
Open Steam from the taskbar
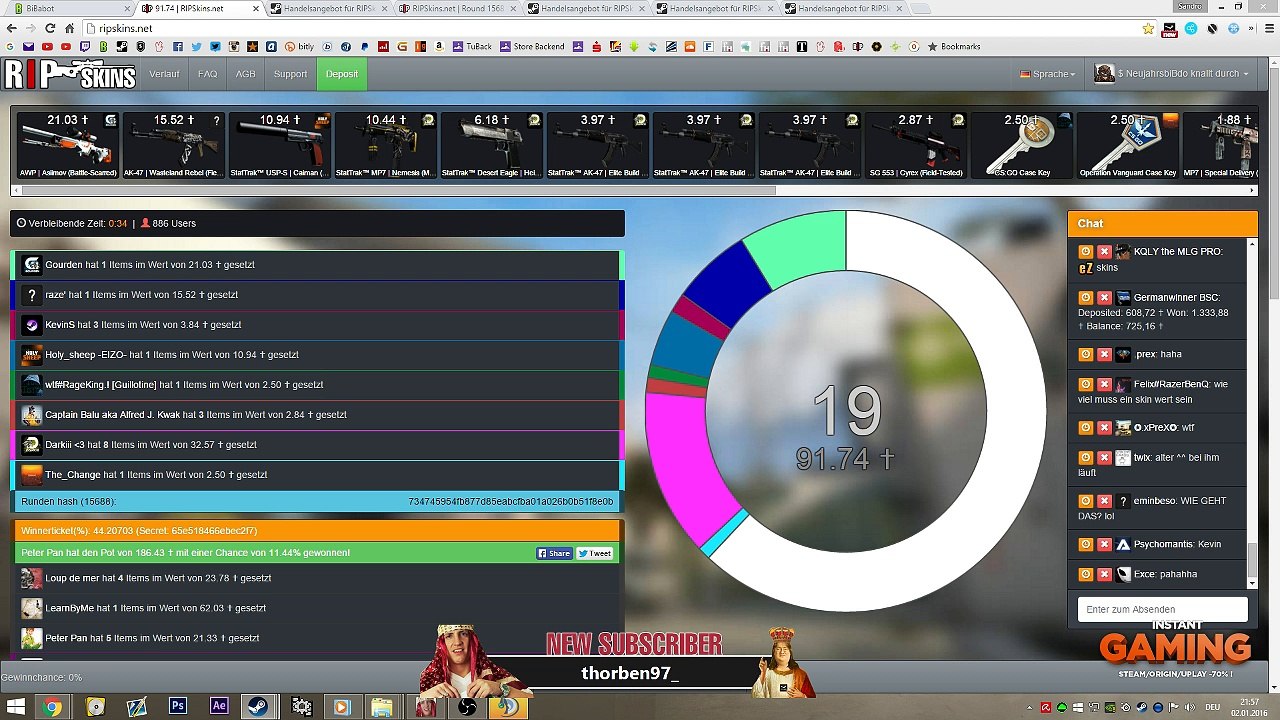pos(257,706)
